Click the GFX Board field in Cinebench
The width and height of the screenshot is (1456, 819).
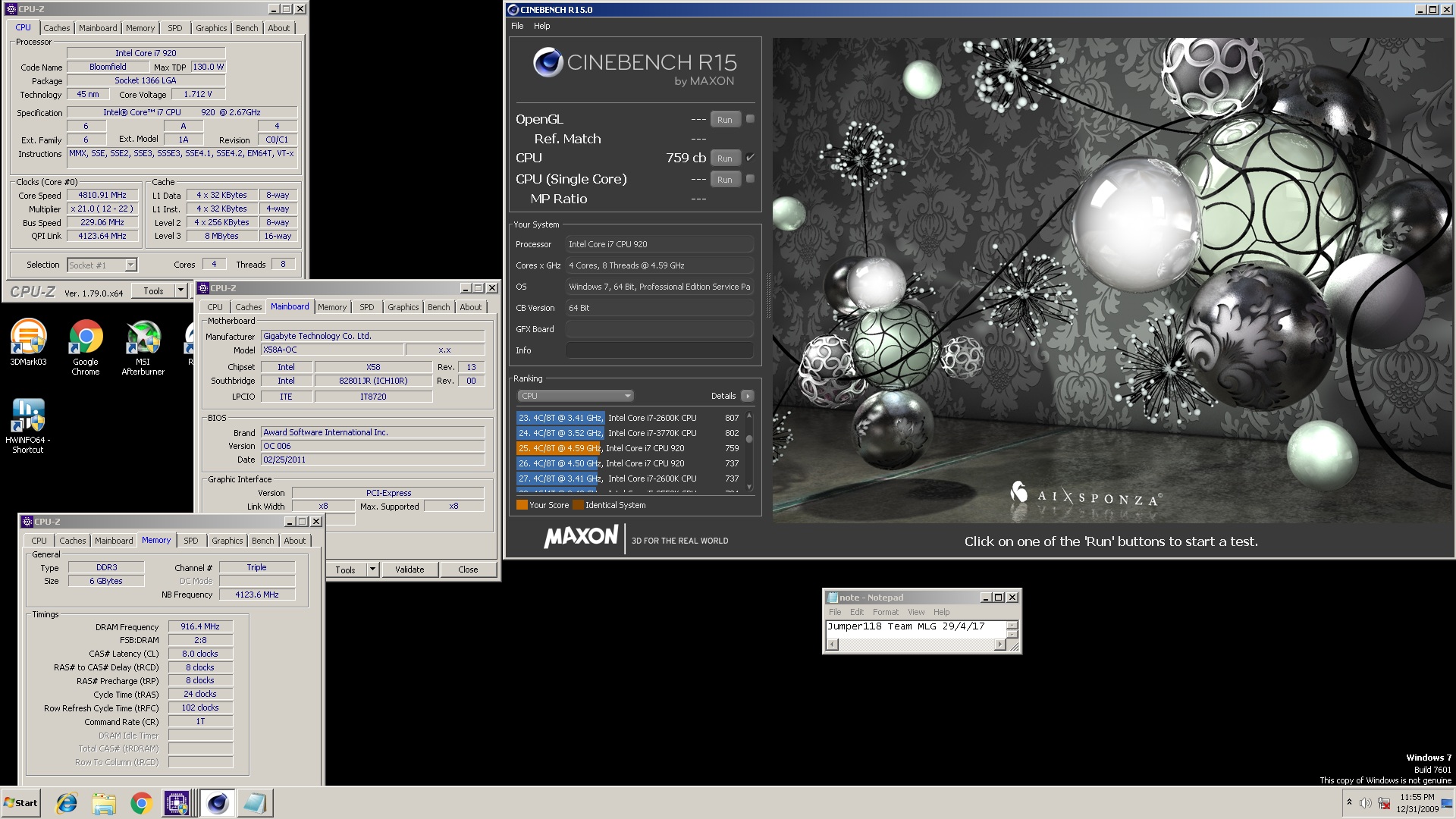(659, 329)
